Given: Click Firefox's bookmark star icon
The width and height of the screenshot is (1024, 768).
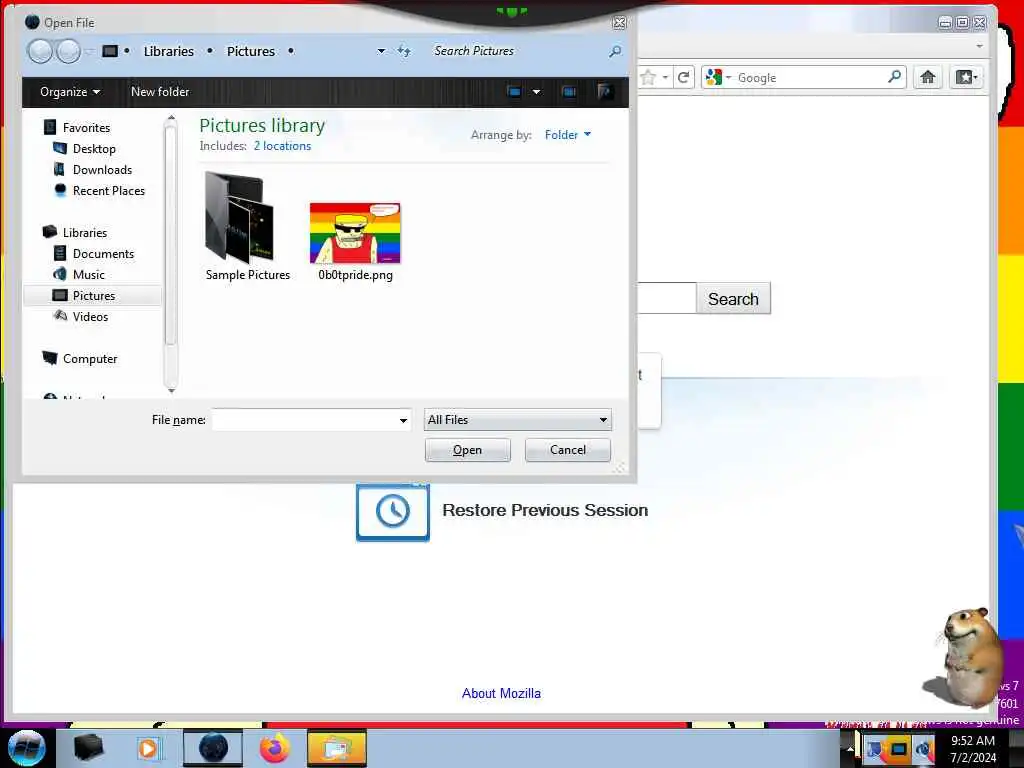Looking at the screenshot, I should [648, 78].
